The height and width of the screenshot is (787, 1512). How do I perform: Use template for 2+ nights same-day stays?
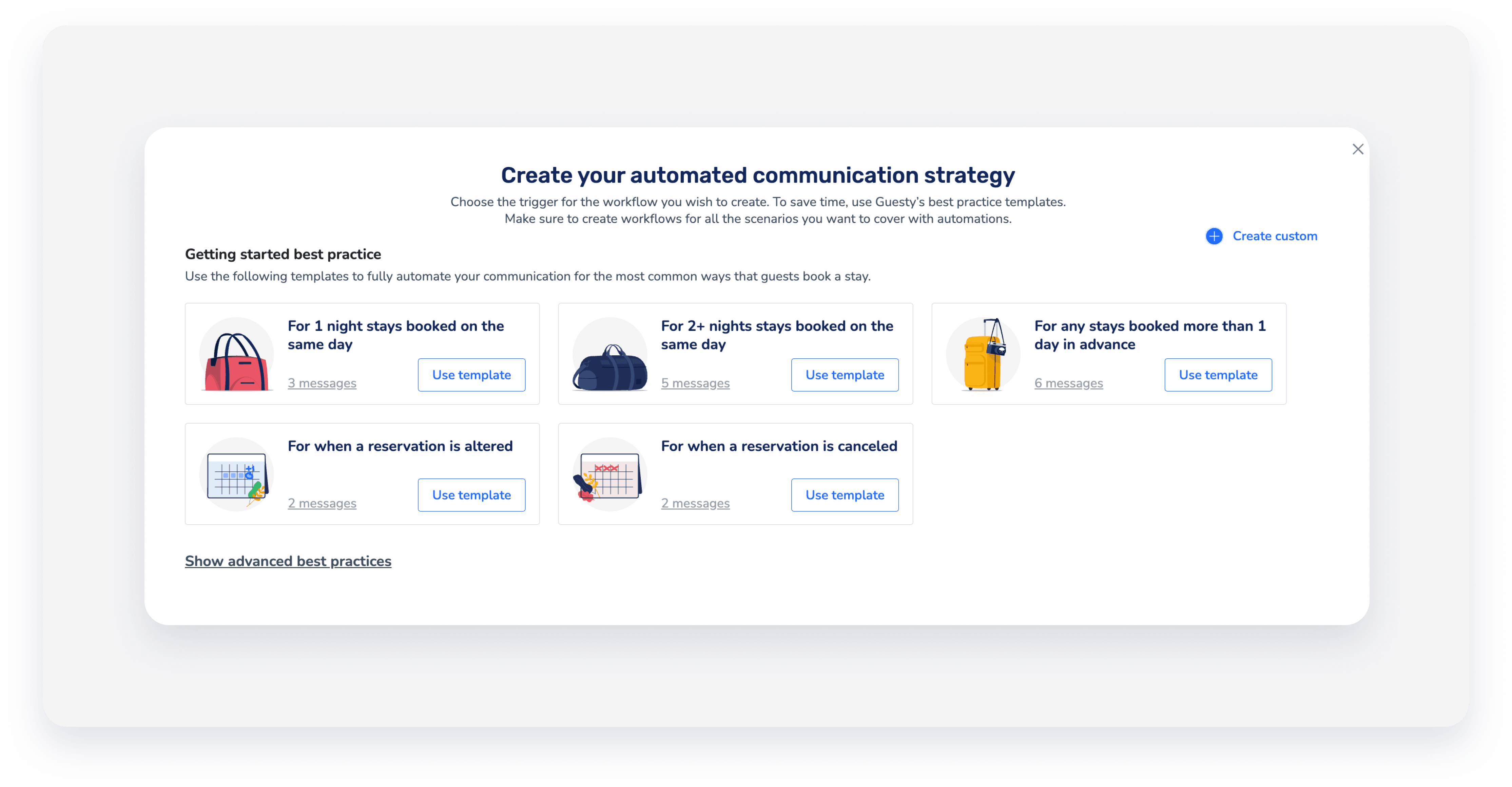[x=845, y=375]
